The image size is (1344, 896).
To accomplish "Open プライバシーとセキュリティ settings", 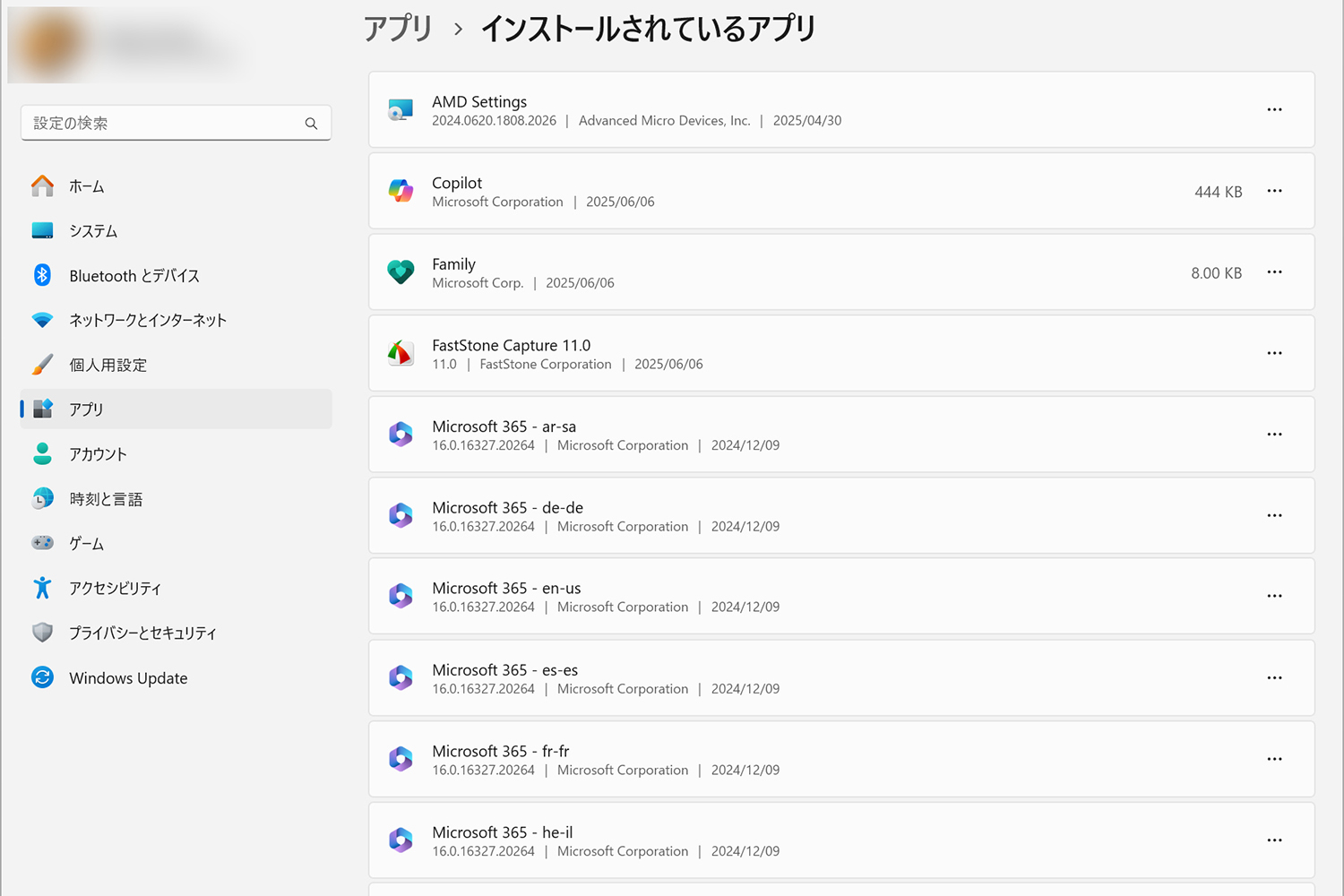I will click(x=142, y=633).
